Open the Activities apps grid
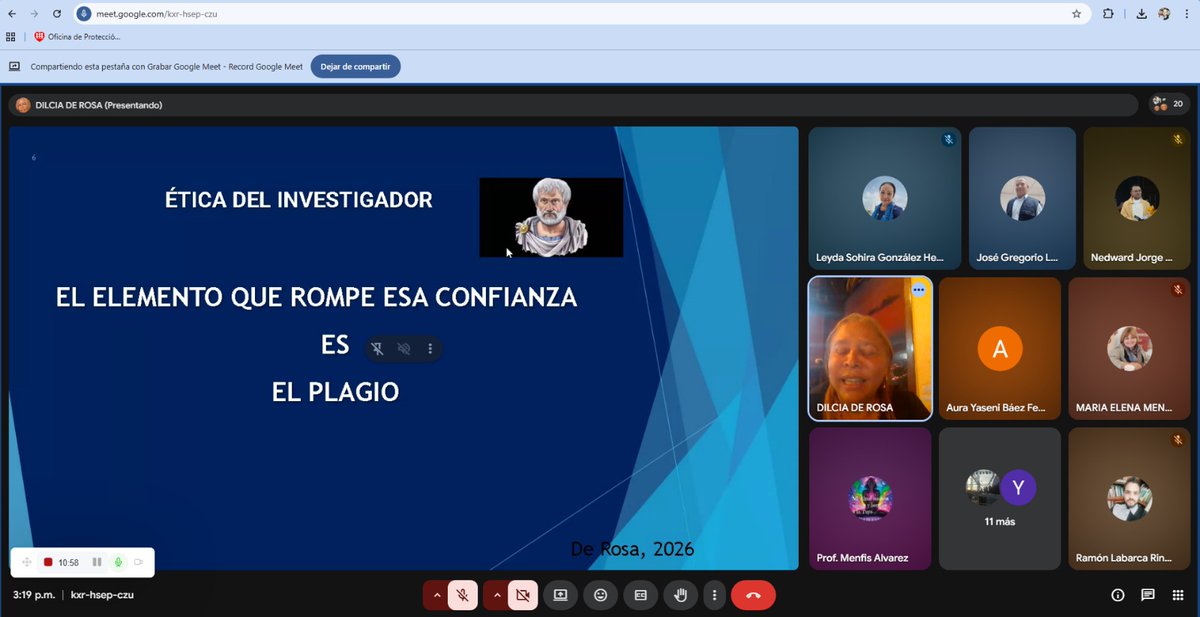The height and width of the screenshot is (617, 1200). (x=1180, y=595)
